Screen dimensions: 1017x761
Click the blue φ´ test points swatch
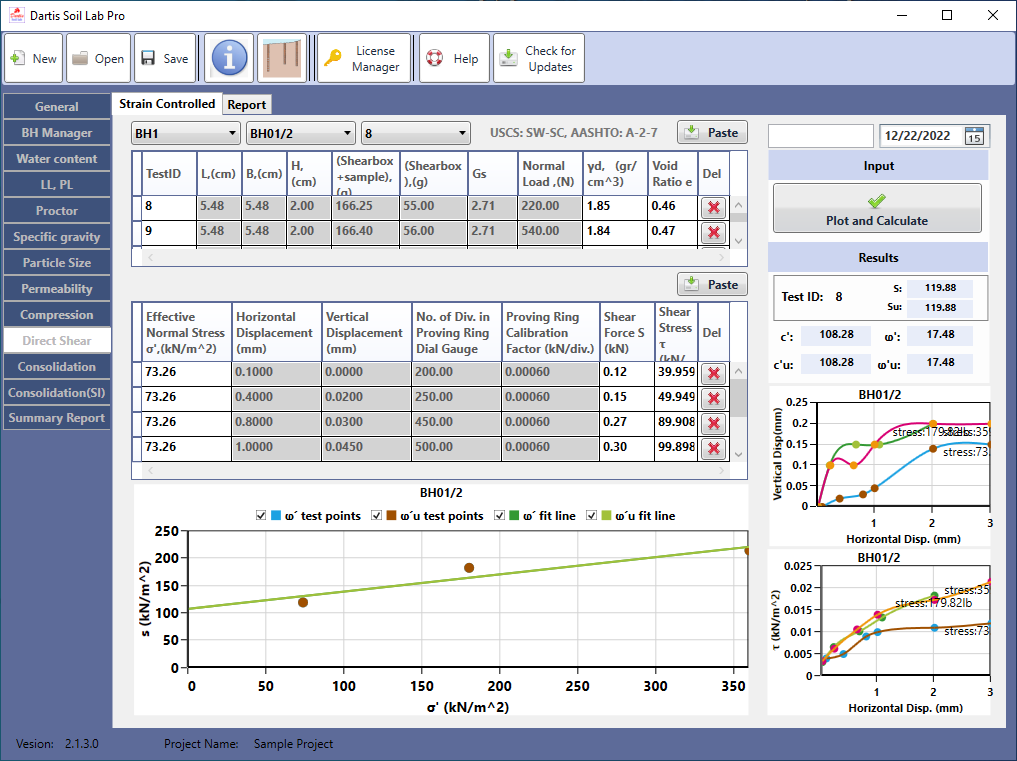pos(276,515)
